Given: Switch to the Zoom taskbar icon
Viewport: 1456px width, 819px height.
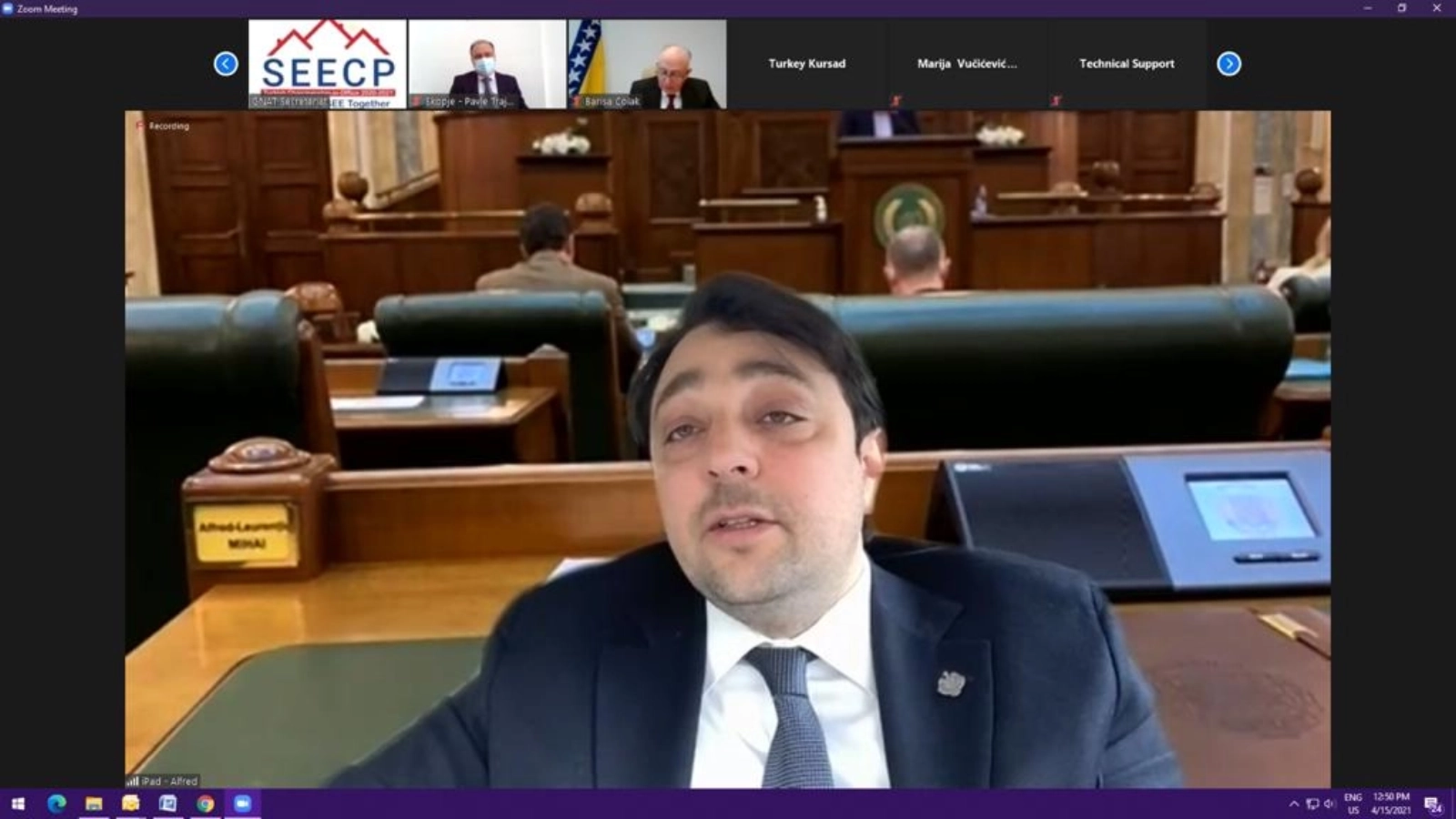Looking at the screenshot, I should (x=242, y=804).
